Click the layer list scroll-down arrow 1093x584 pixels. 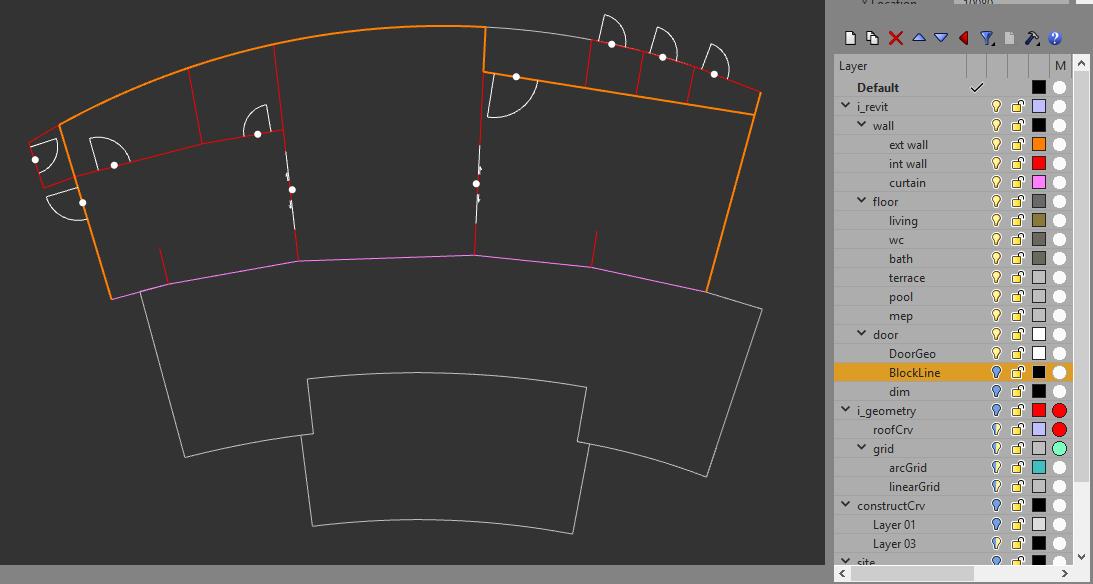coord(1081,556)
